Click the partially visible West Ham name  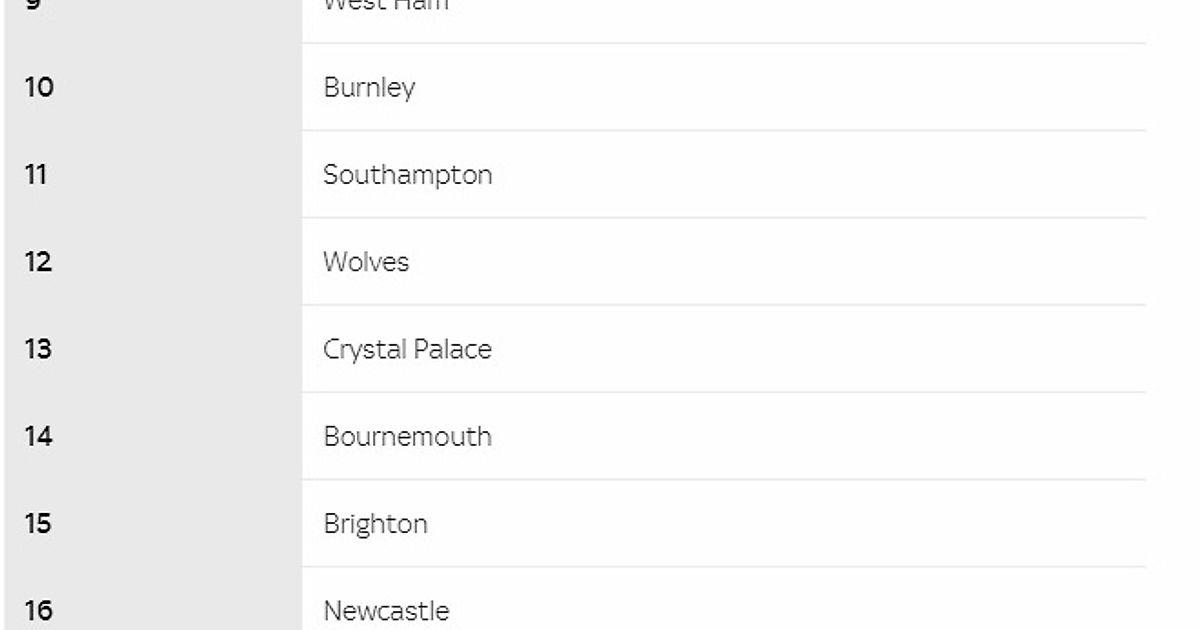(386, 5)
